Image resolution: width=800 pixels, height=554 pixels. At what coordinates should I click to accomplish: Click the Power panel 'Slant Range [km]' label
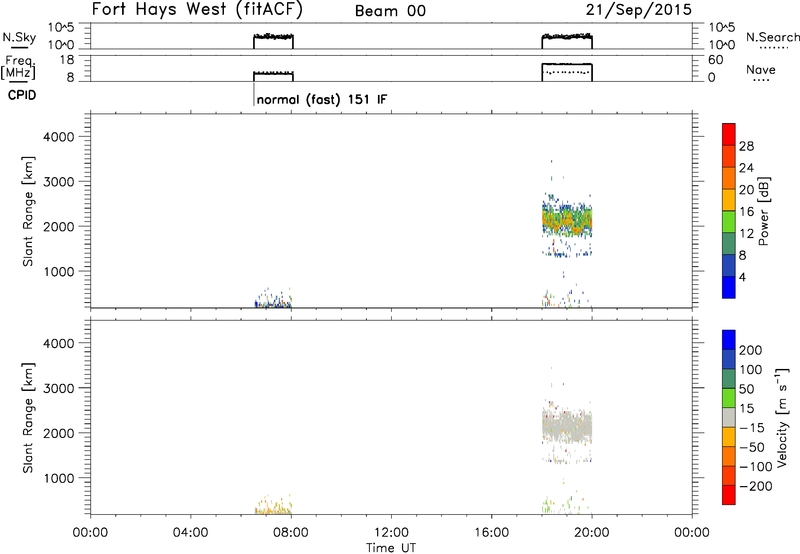click(x=28, y=211)
